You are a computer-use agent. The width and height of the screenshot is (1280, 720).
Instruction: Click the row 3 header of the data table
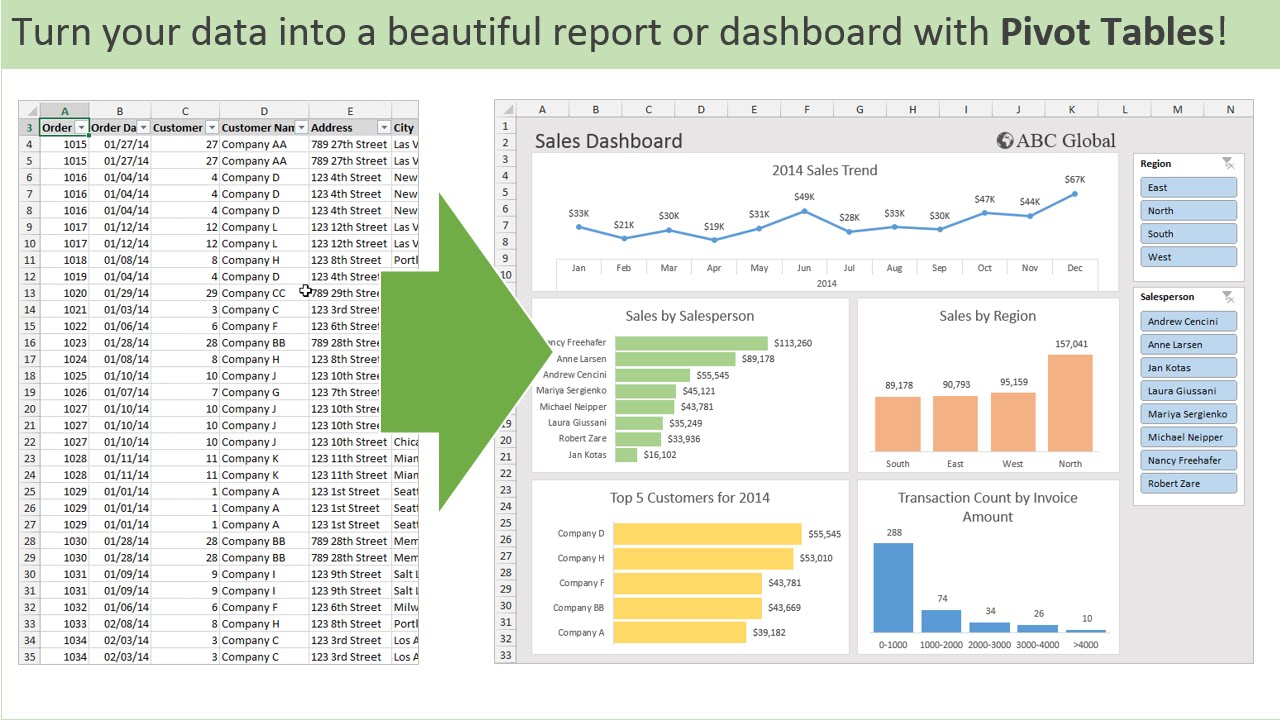28,127
